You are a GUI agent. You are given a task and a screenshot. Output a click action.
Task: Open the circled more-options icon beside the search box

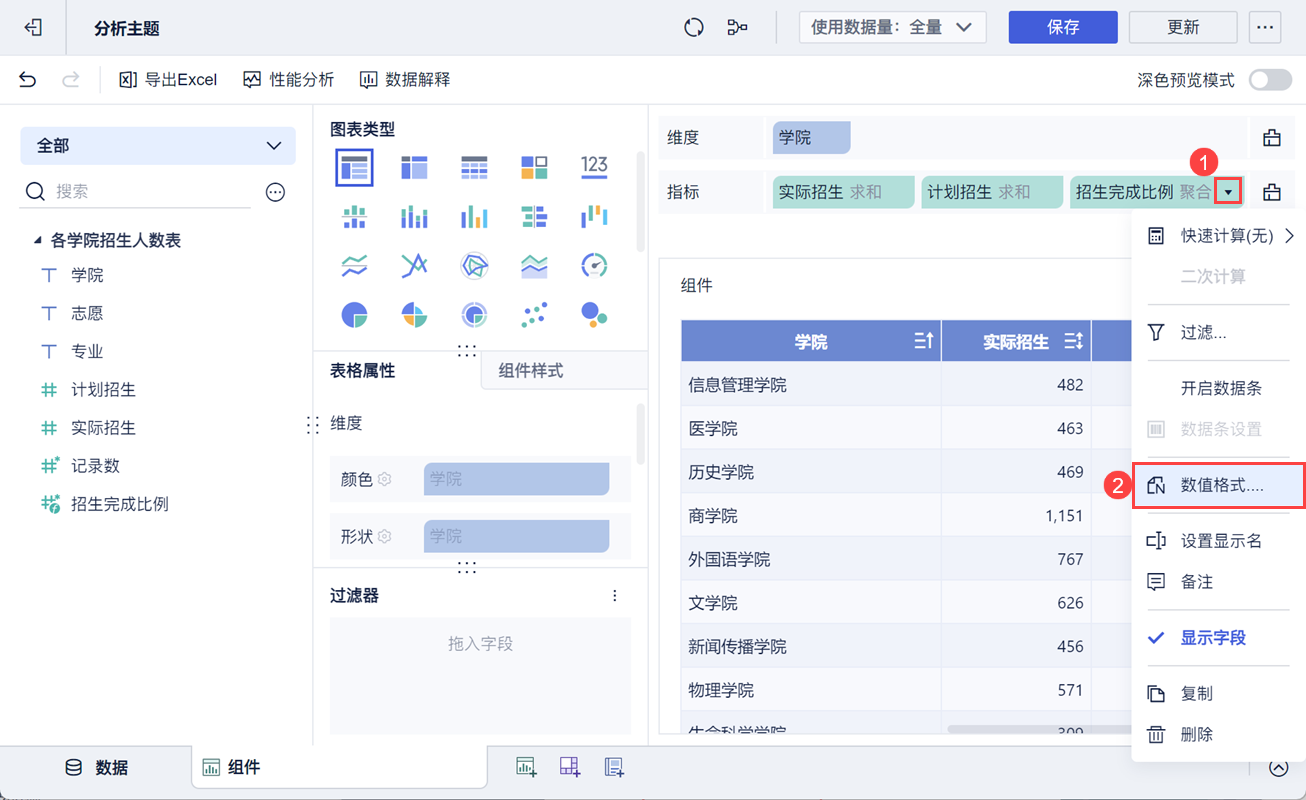pos(275,192)
